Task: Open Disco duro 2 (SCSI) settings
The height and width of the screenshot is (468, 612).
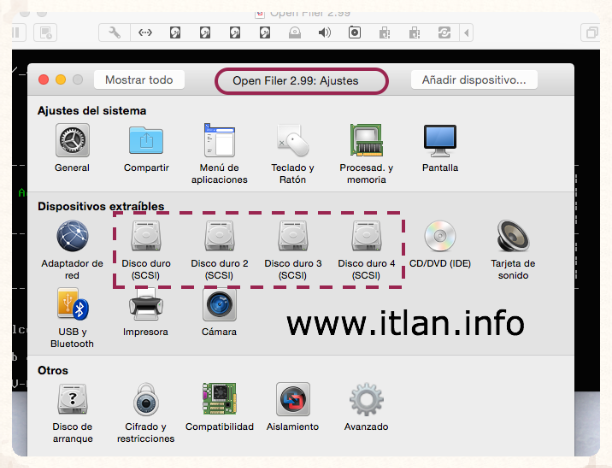Action: 219,237
